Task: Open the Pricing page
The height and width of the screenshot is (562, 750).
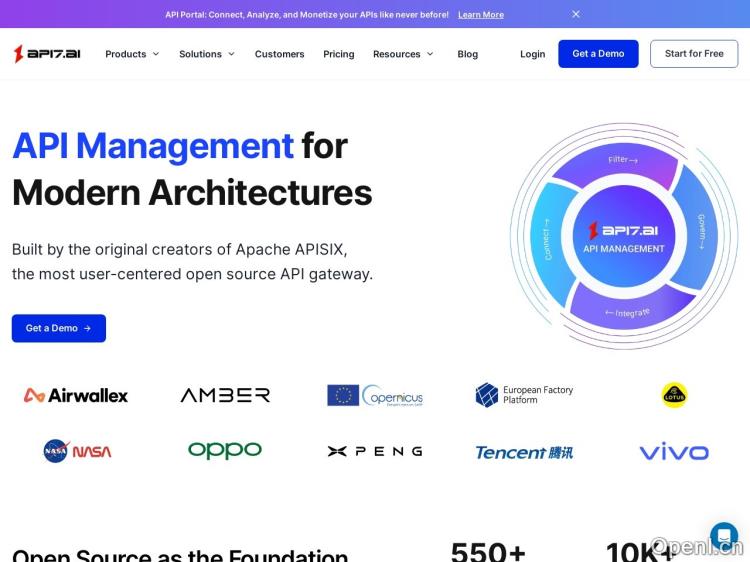Action: click(339, 54)
